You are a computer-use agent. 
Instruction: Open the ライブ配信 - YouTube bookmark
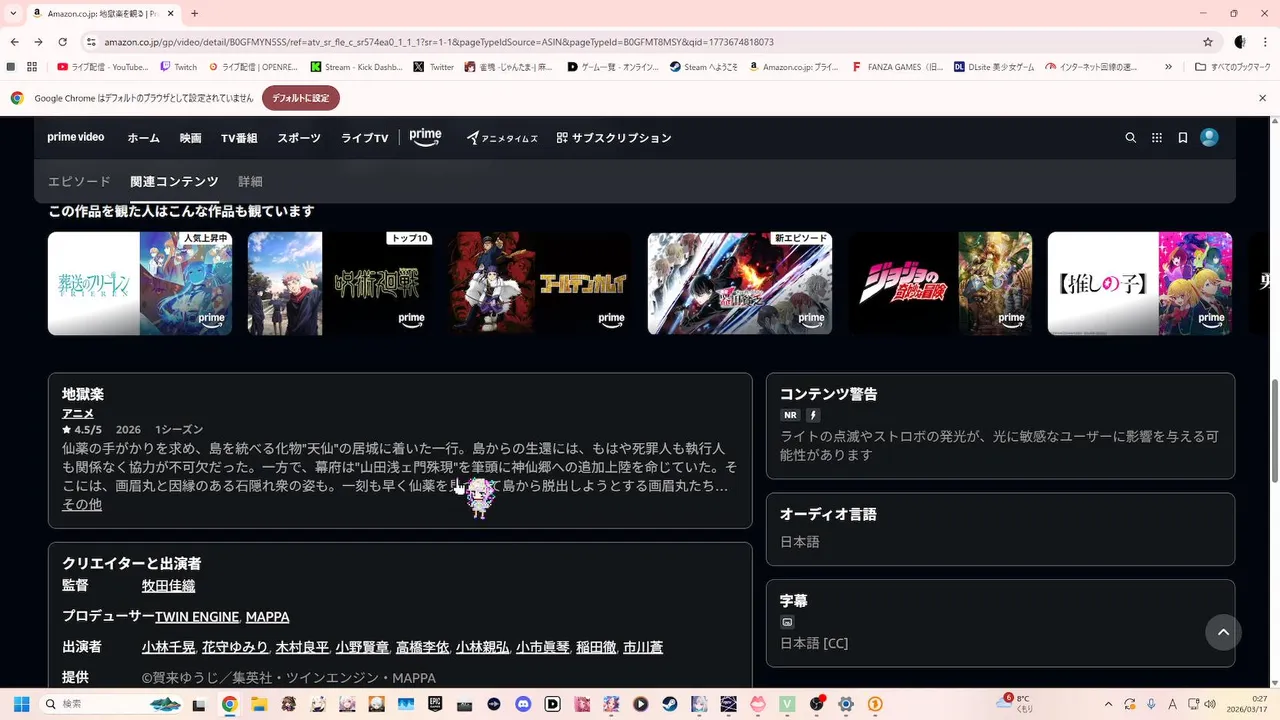[x=103, y=67]
